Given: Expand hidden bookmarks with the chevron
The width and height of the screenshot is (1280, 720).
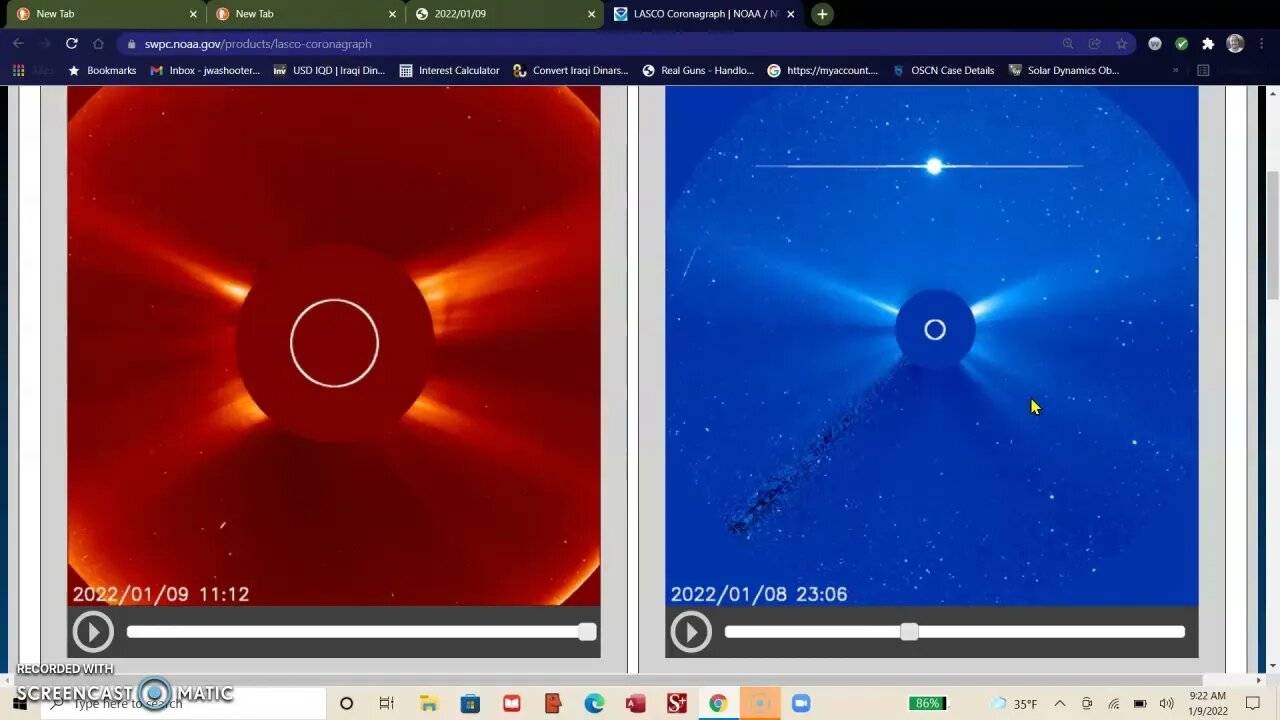Looking at the screenshot, I should point(1175,71).
